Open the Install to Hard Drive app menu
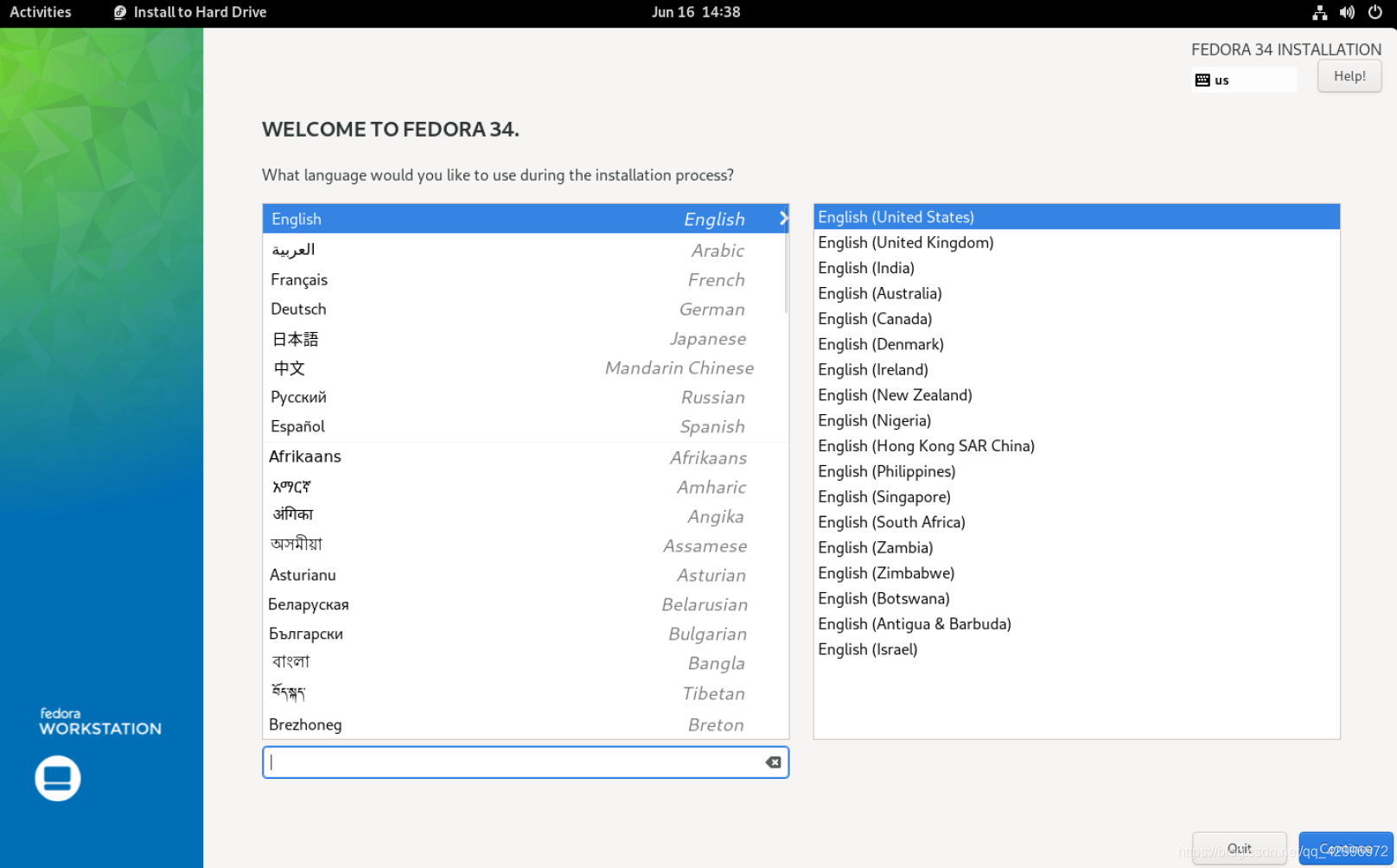The width and height of the screenshot is (1397, 868). [190, 12]
